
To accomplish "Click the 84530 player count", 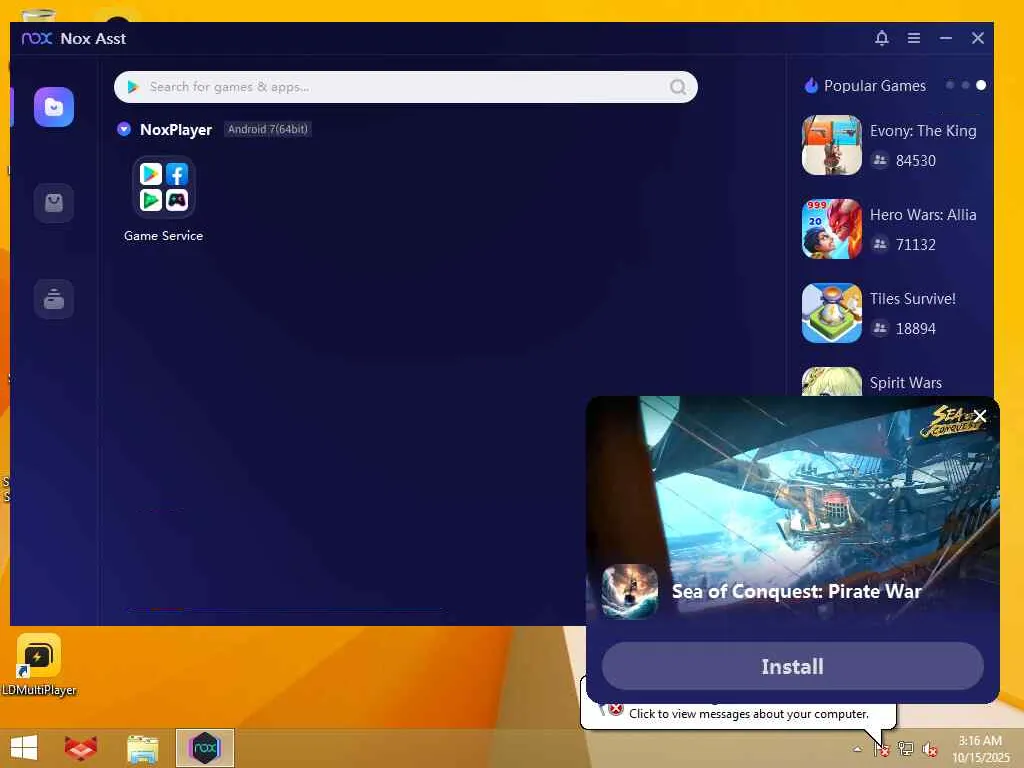I will pyautogui.click(x=916, y=161).
